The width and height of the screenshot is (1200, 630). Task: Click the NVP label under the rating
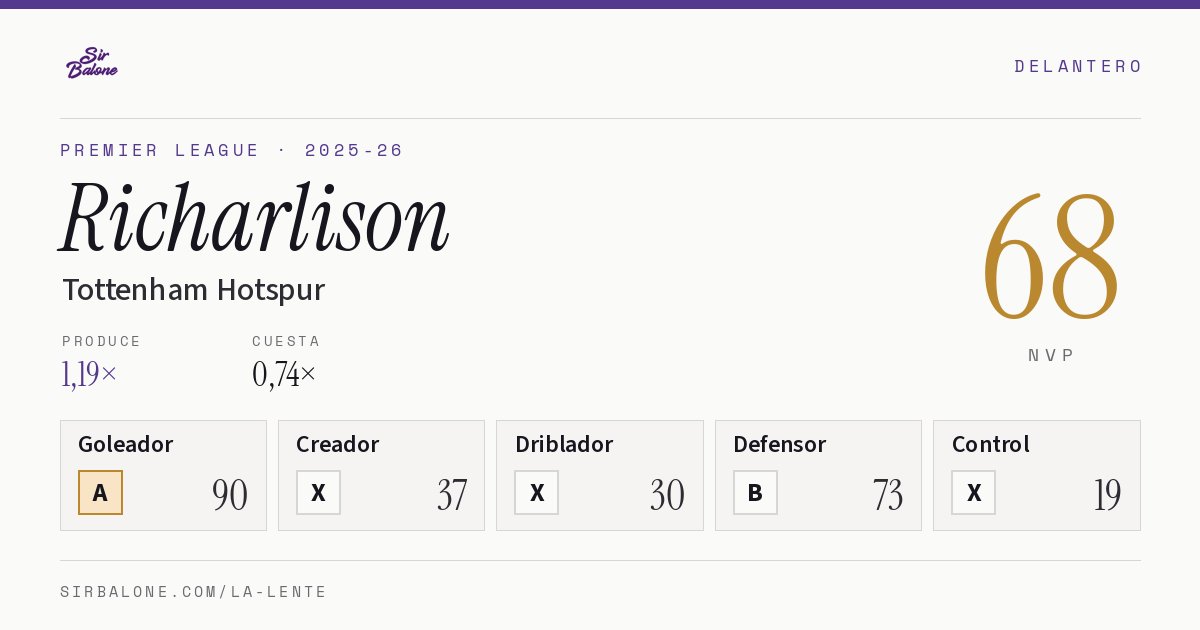[x=1051, y=355]
